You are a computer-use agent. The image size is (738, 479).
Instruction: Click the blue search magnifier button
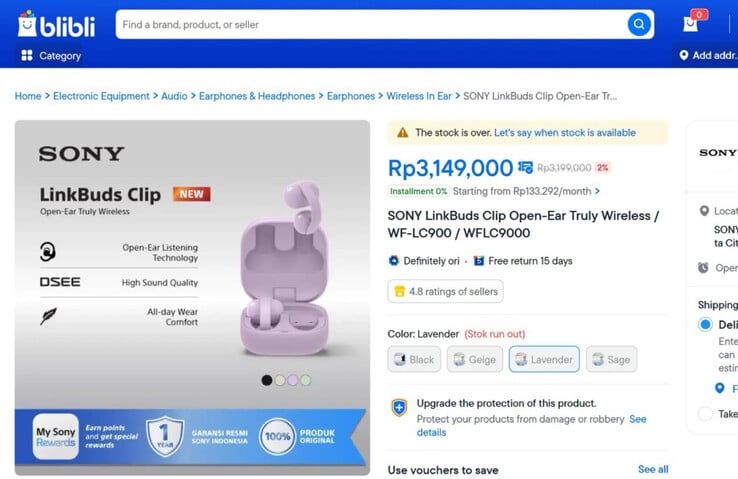click(x=638, y=24)
